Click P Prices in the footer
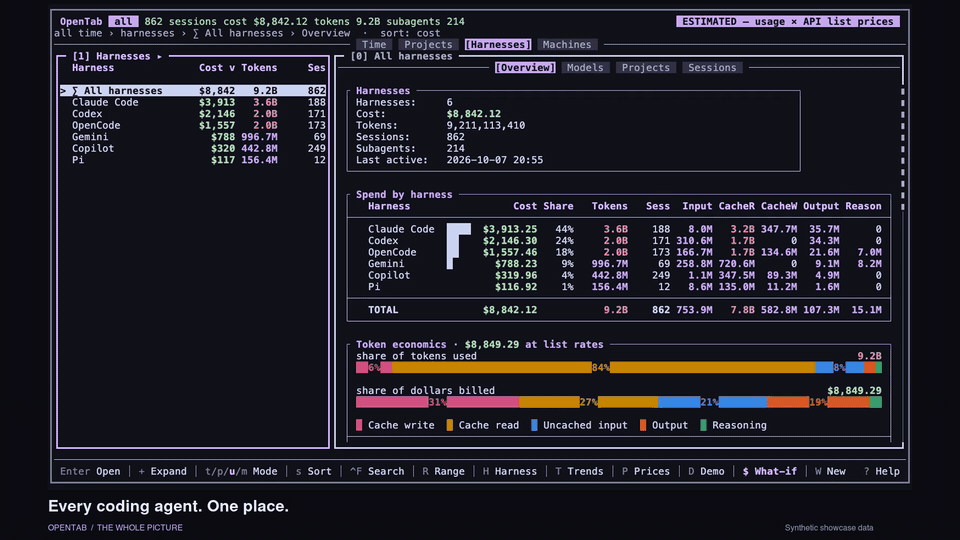 [648, 471]
